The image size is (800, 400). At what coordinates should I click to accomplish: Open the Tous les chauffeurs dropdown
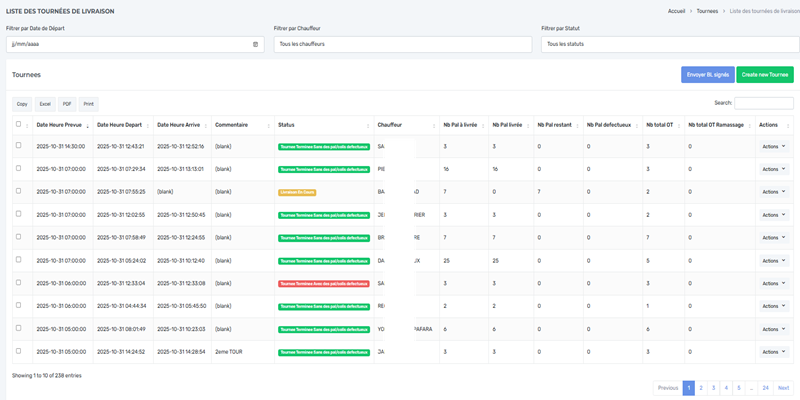point(402,45)
